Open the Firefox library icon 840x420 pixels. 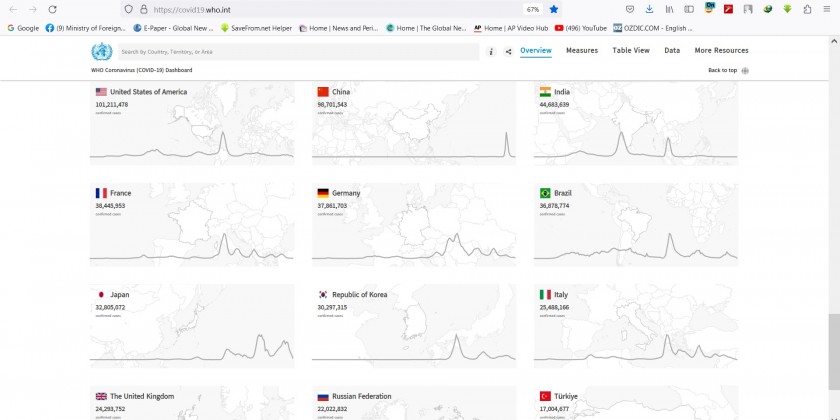point(669,9)
